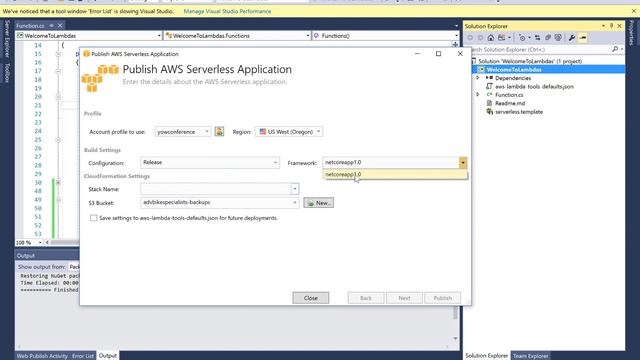Open Region dropdown US West (Oregon)

[x=289, y=131]
